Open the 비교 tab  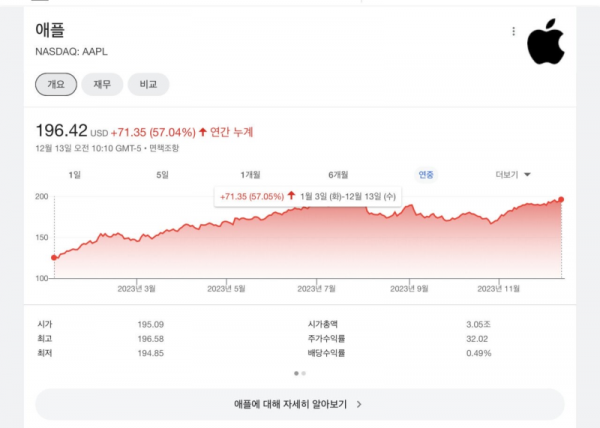point(148,85)
